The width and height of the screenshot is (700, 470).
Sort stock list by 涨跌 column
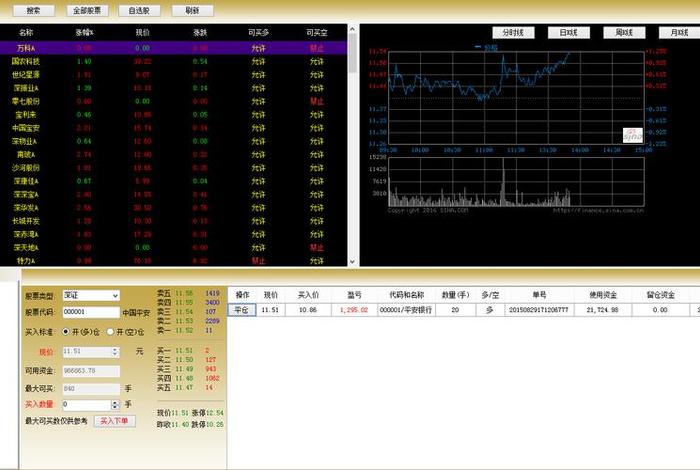(x=200, y=33)
